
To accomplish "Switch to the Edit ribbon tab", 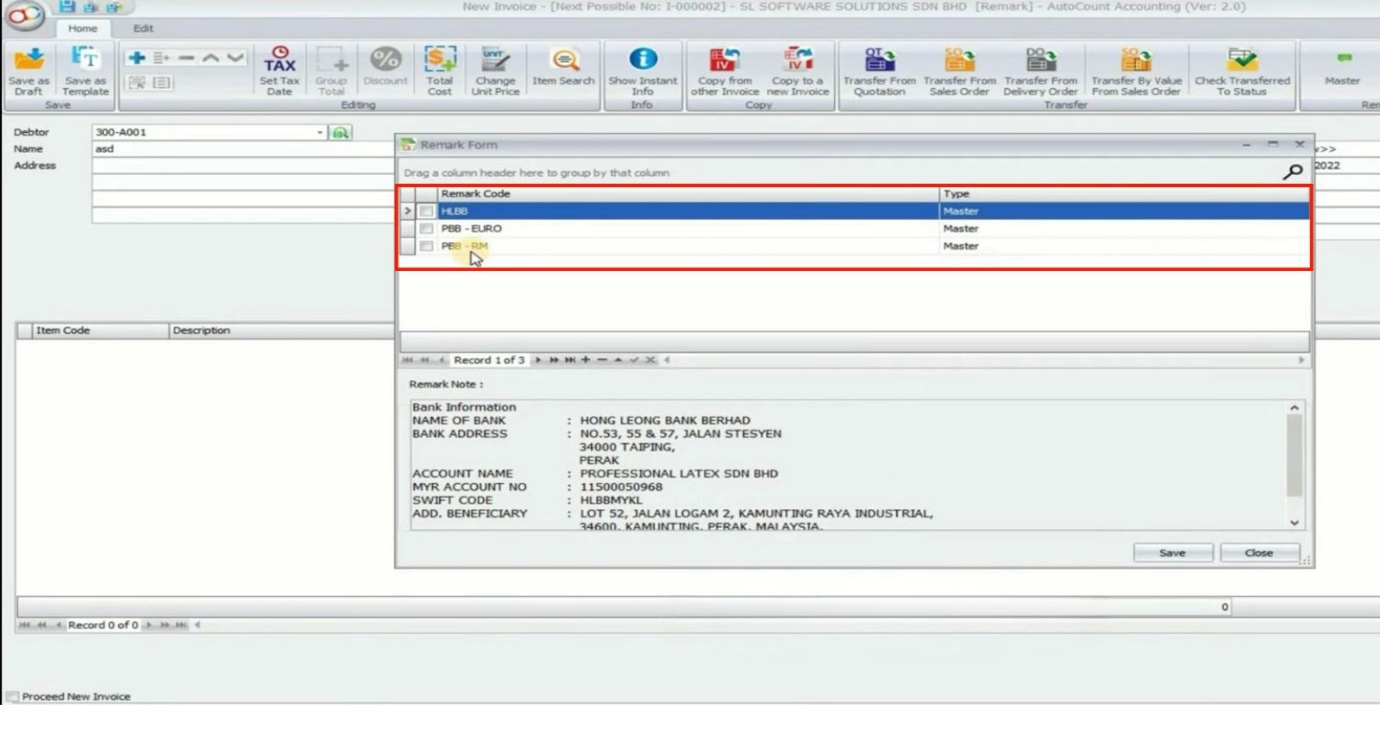I will pos(143,29).
